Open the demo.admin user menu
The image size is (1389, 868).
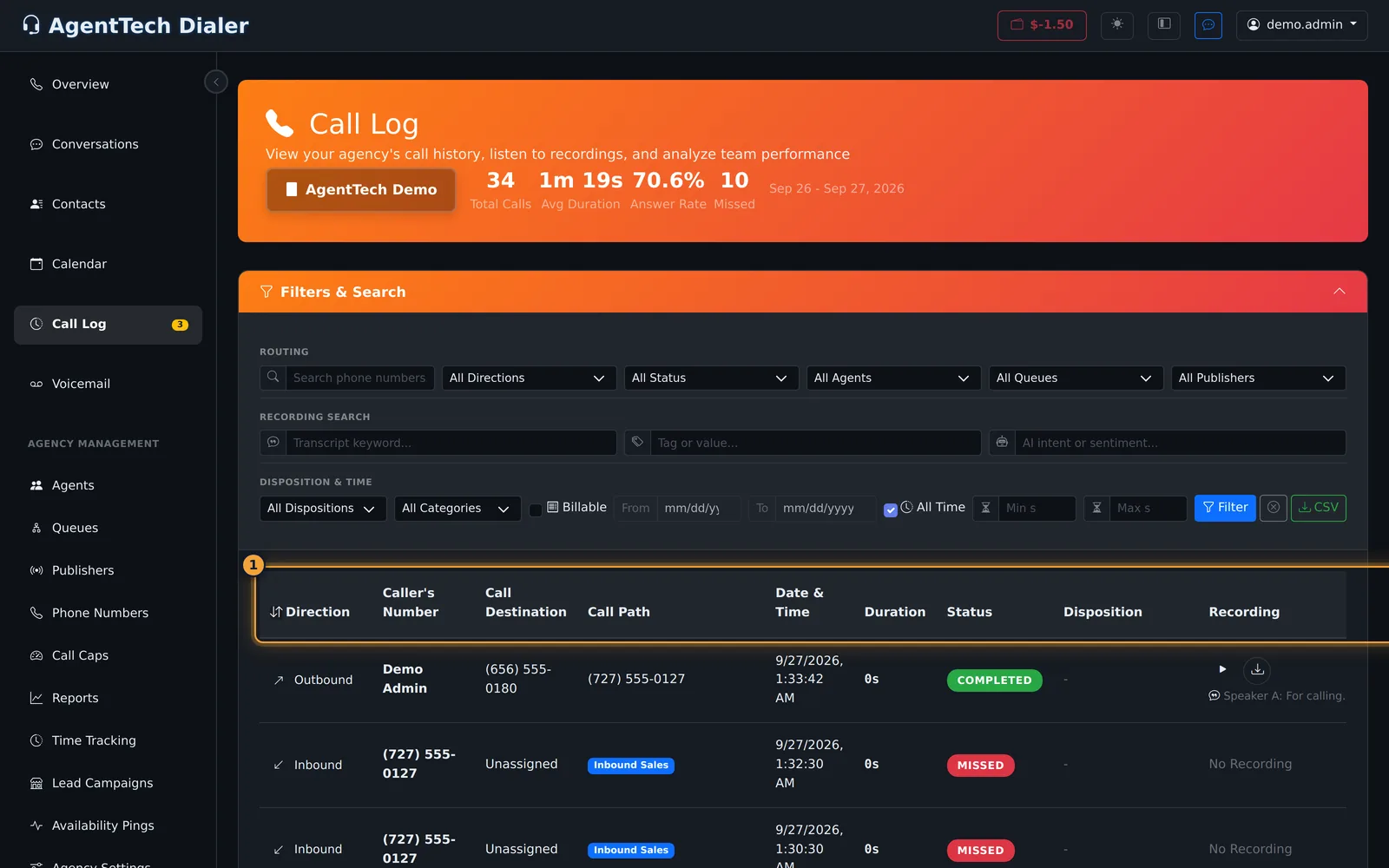(1301, 25)
